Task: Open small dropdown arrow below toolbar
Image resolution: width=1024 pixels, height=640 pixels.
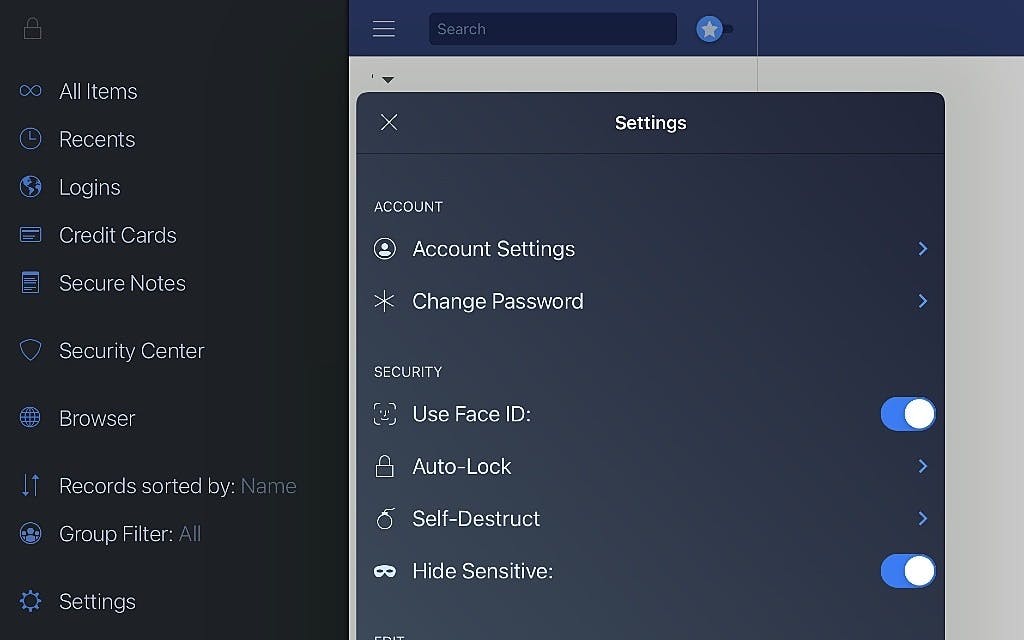Action: [x=388, y=79]
